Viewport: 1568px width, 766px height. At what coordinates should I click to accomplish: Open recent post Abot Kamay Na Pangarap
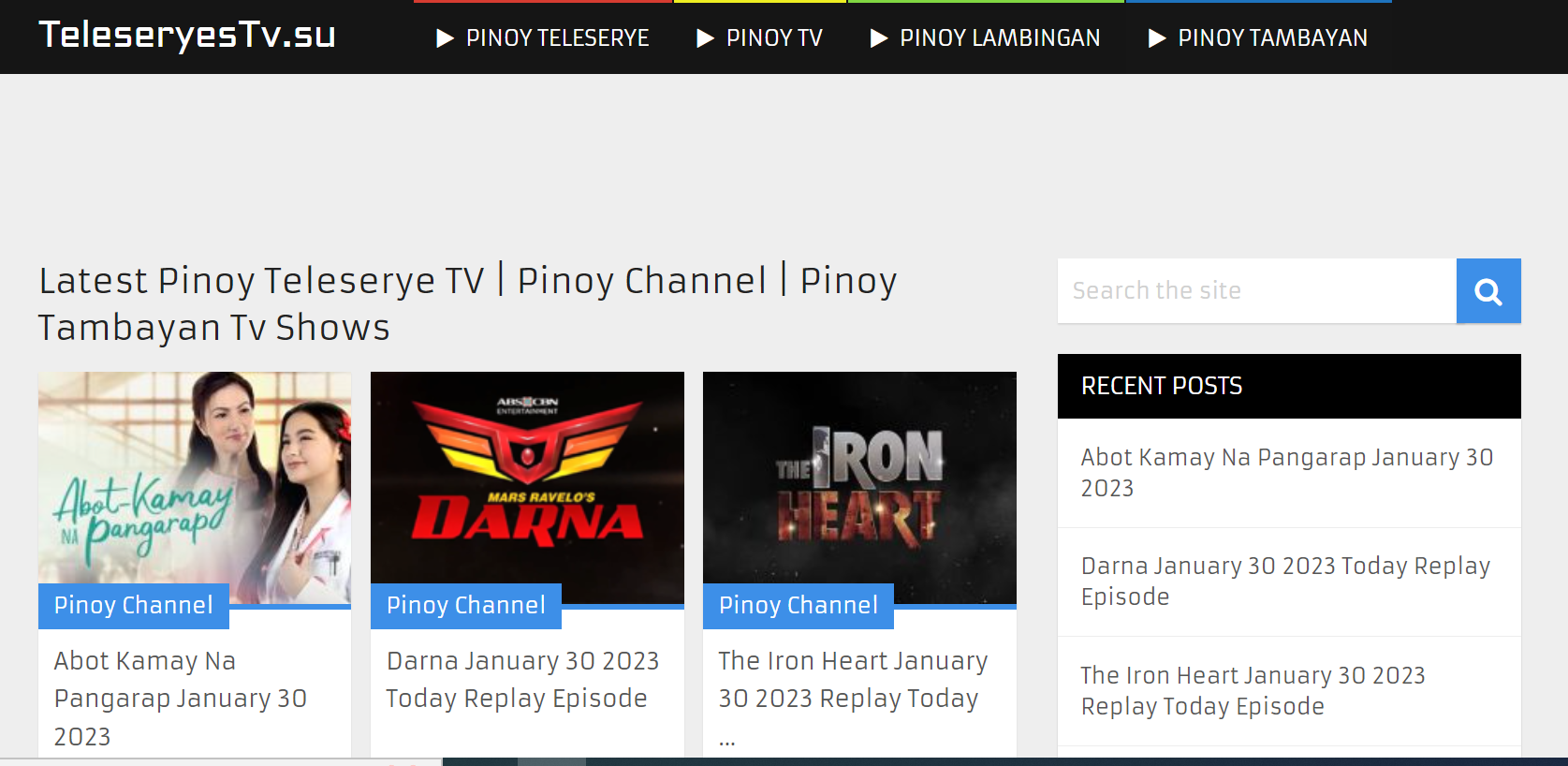click(x=1287, y=473)
